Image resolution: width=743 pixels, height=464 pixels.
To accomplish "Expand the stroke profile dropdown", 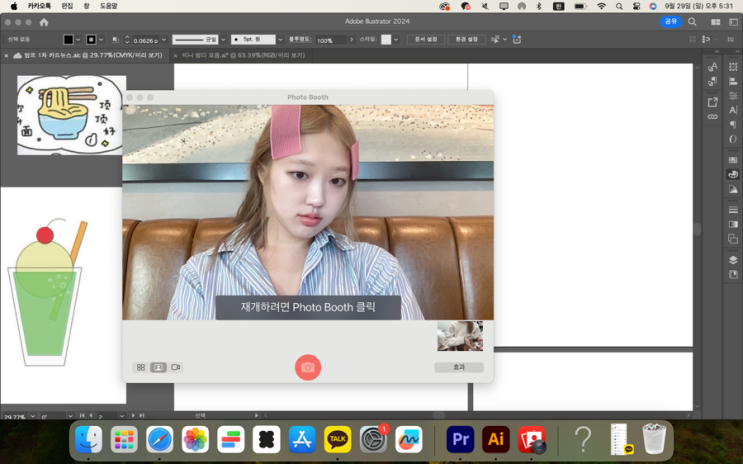I will coord(223,40).
